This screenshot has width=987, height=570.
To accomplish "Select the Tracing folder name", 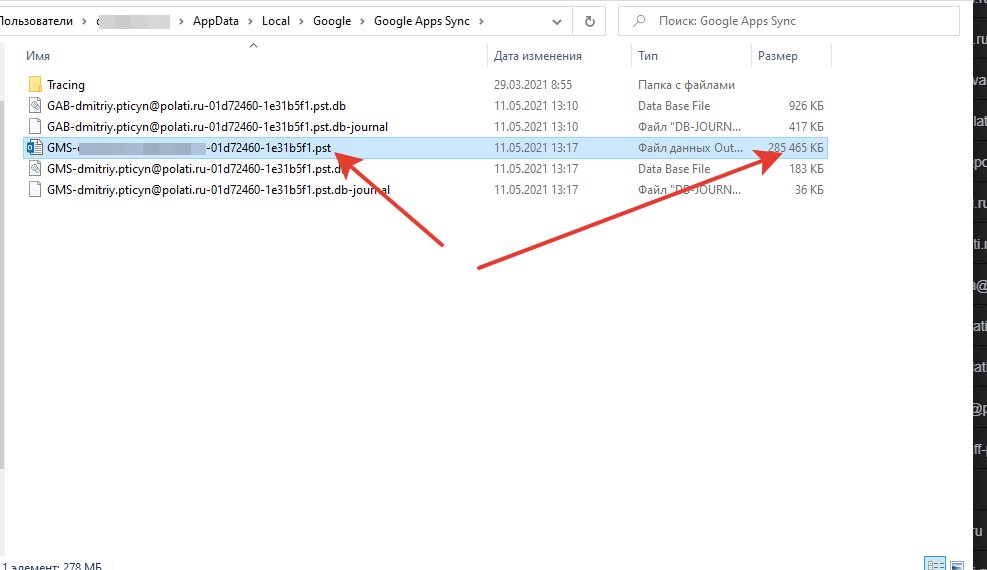I will [65, 85].
